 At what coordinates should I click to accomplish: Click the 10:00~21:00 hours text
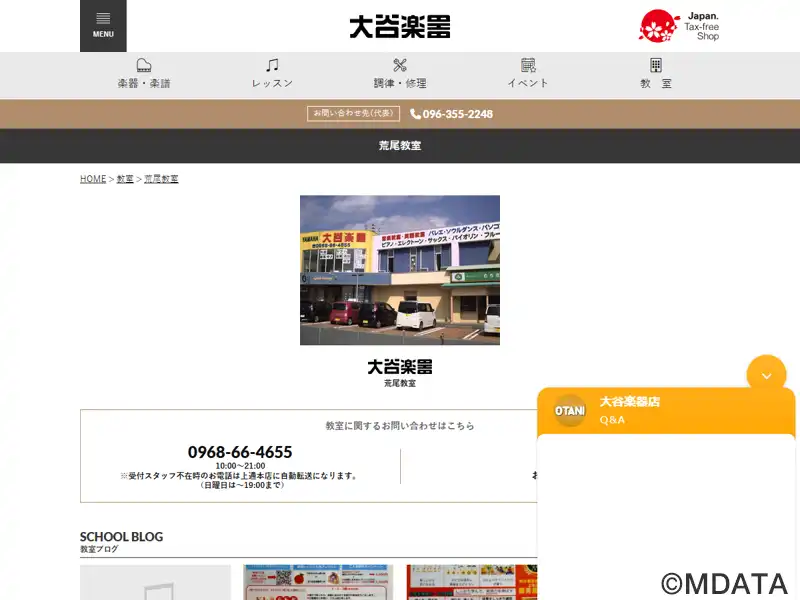(240, 466)
